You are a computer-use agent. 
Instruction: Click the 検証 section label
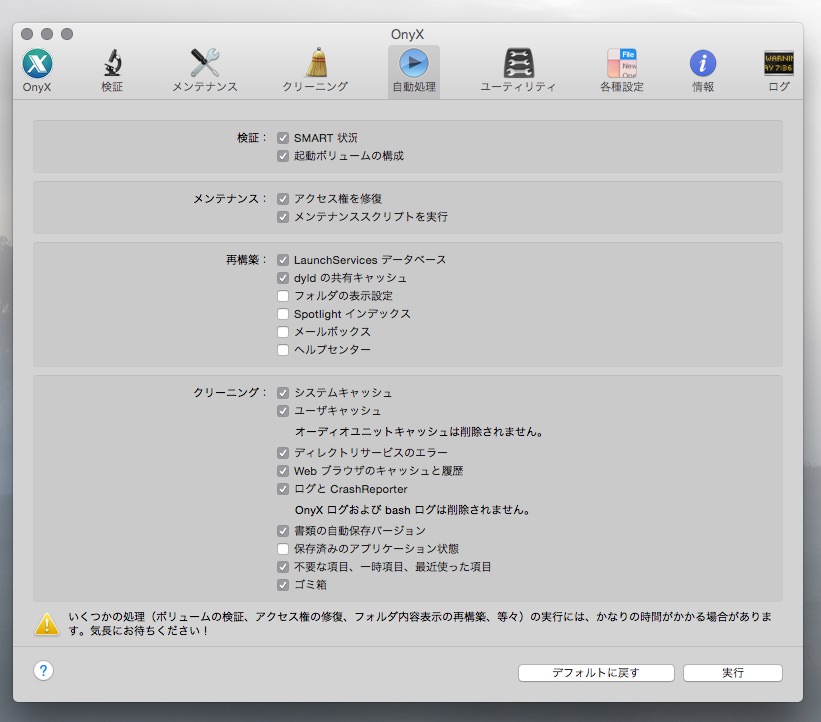pos(252,138)
